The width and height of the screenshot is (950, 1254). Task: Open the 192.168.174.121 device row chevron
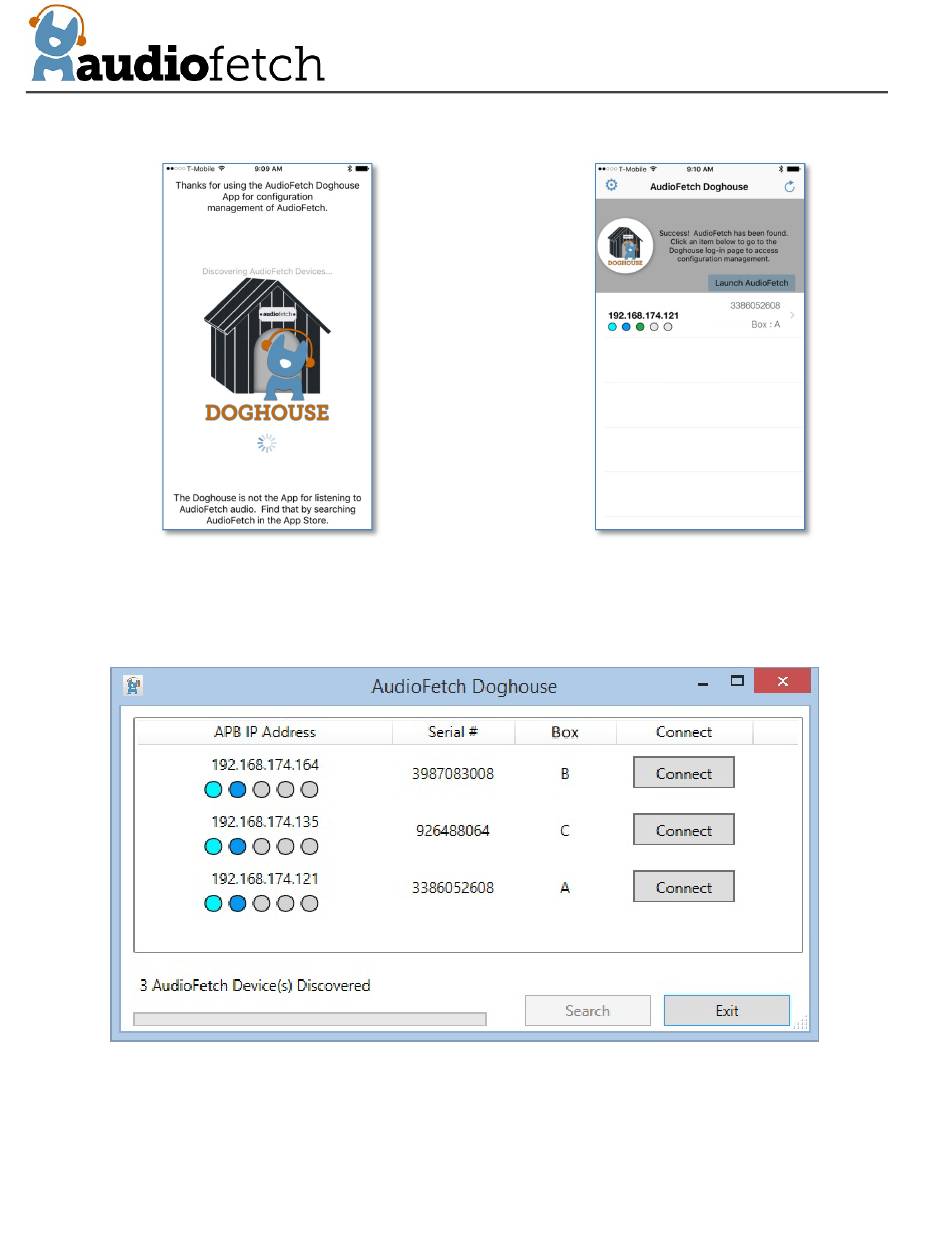coord(793,316)
